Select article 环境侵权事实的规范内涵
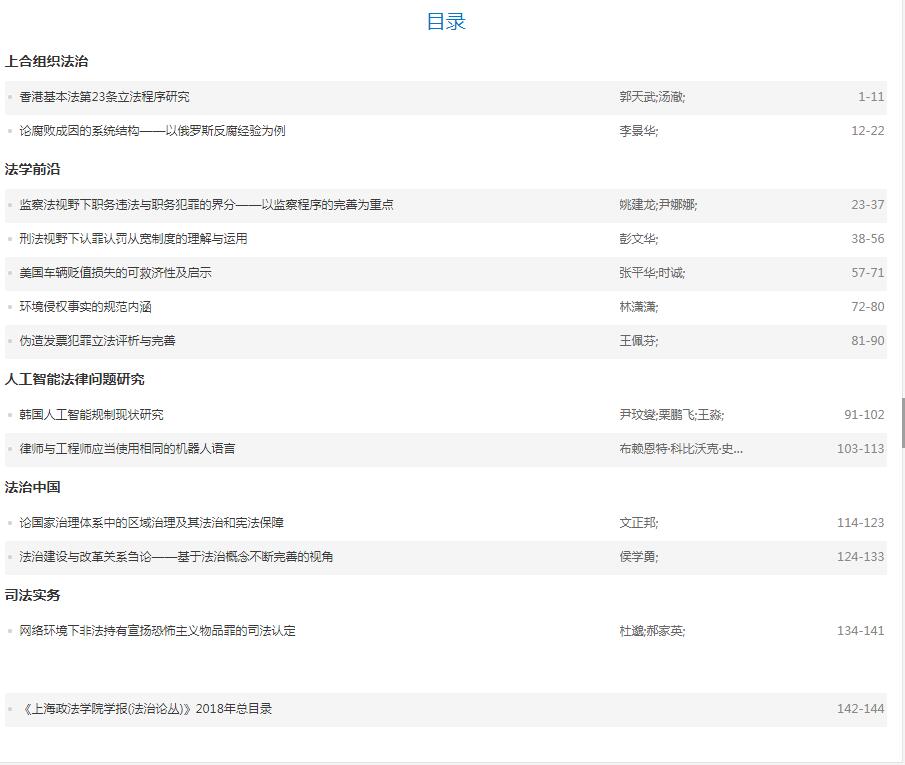 pyautogui.click(x=85, y=307)
